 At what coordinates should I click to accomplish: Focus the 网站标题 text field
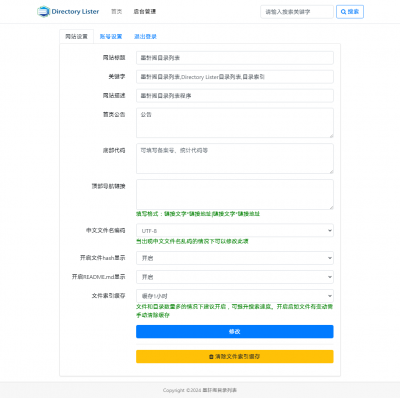click(x=235, y=58)
